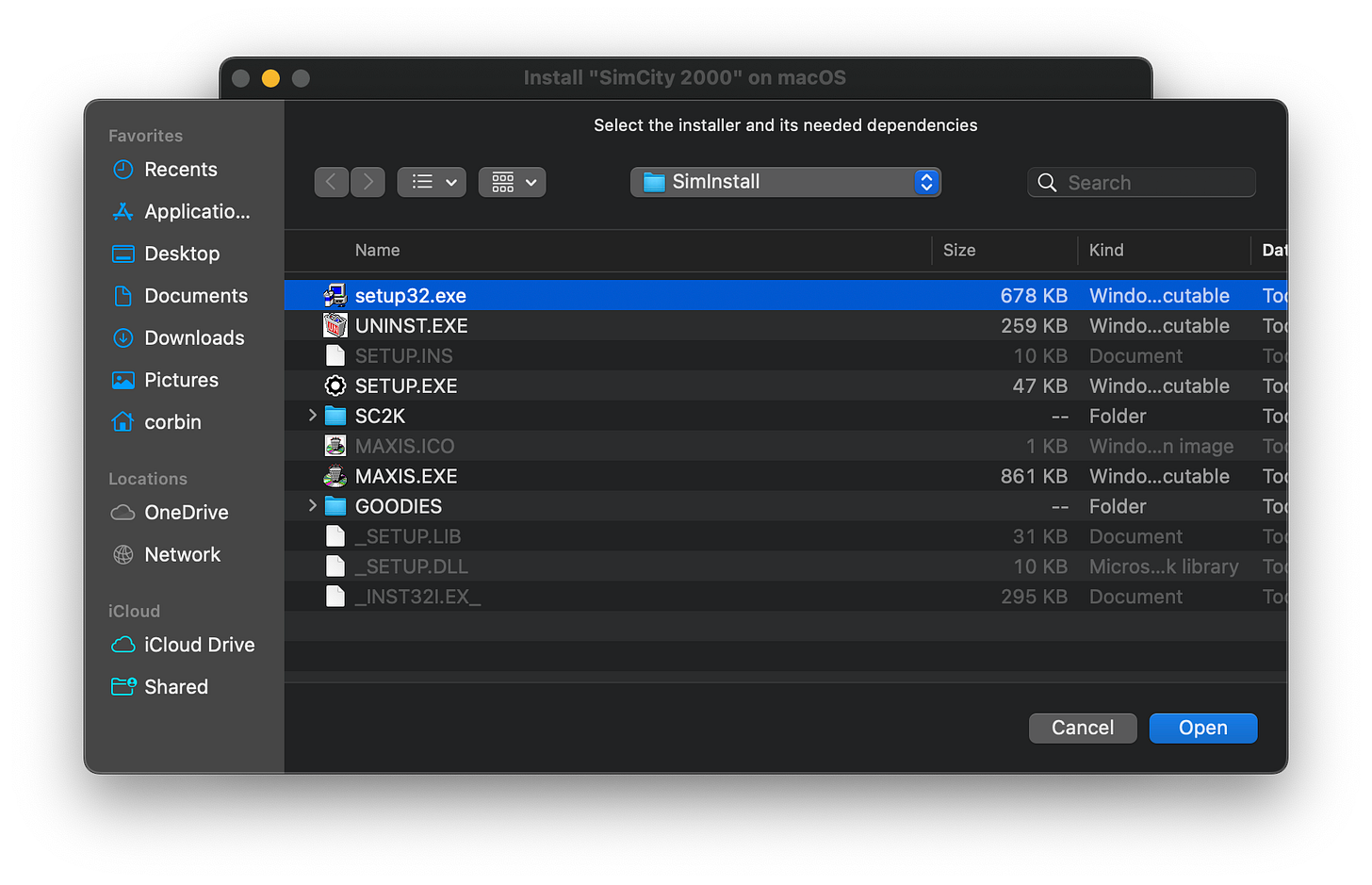Click the 861 KB size value
Image resolution: width=1372 pixels, height=885 pixels.
coord(1034,476)
